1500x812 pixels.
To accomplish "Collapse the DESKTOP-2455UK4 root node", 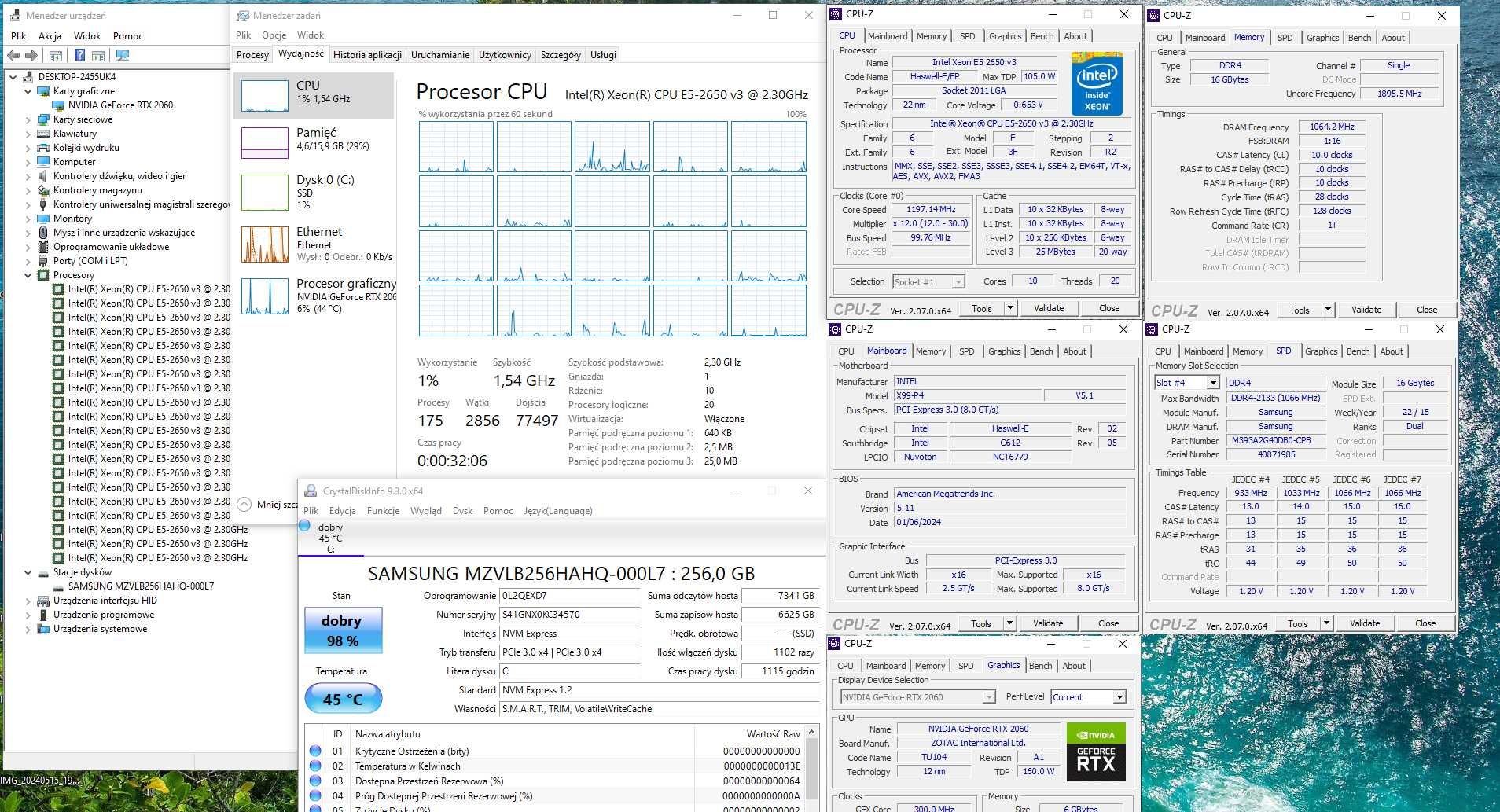I will [x=13, y=77].
